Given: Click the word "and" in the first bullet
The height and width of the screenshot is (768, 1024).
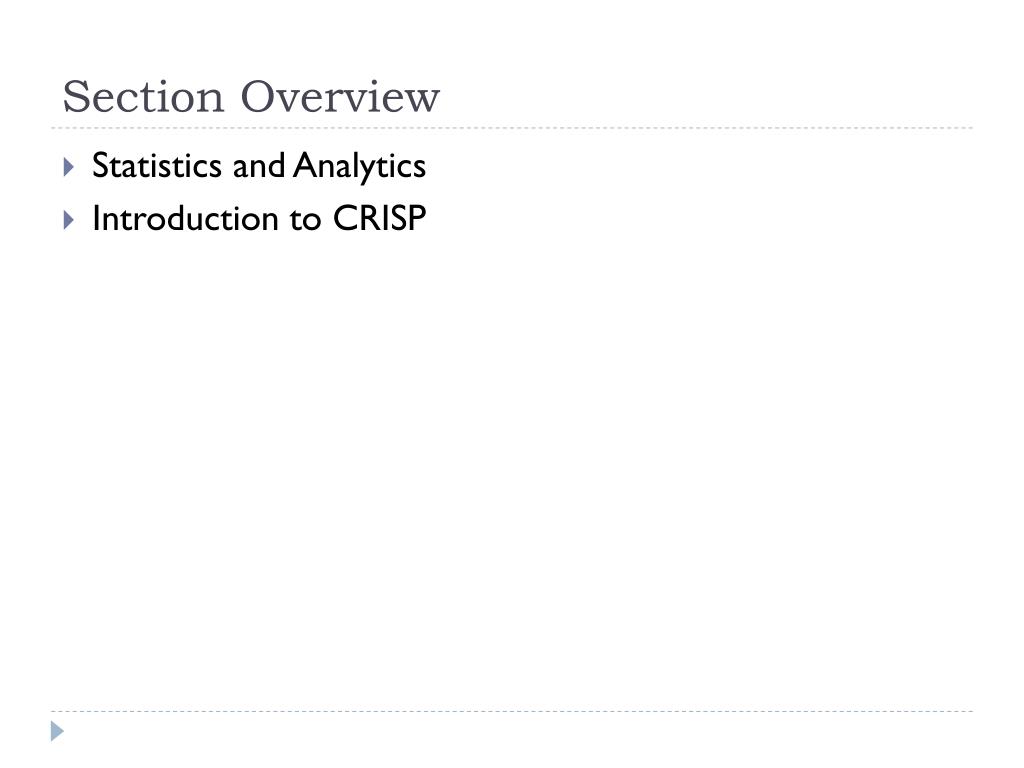Looking at the screenshot, I should 259,165.
